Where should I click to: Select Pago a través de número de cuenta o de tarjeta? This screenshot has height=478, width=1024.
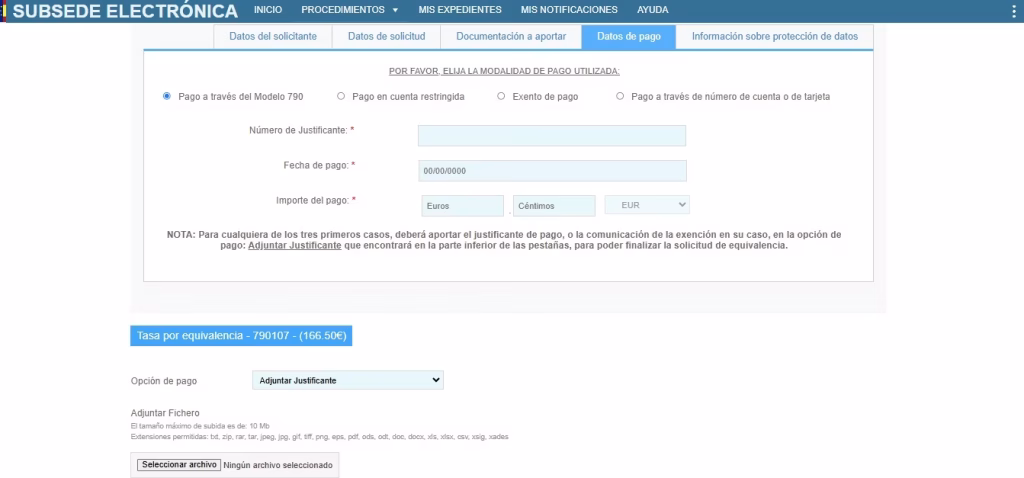[x=620, y=96]
